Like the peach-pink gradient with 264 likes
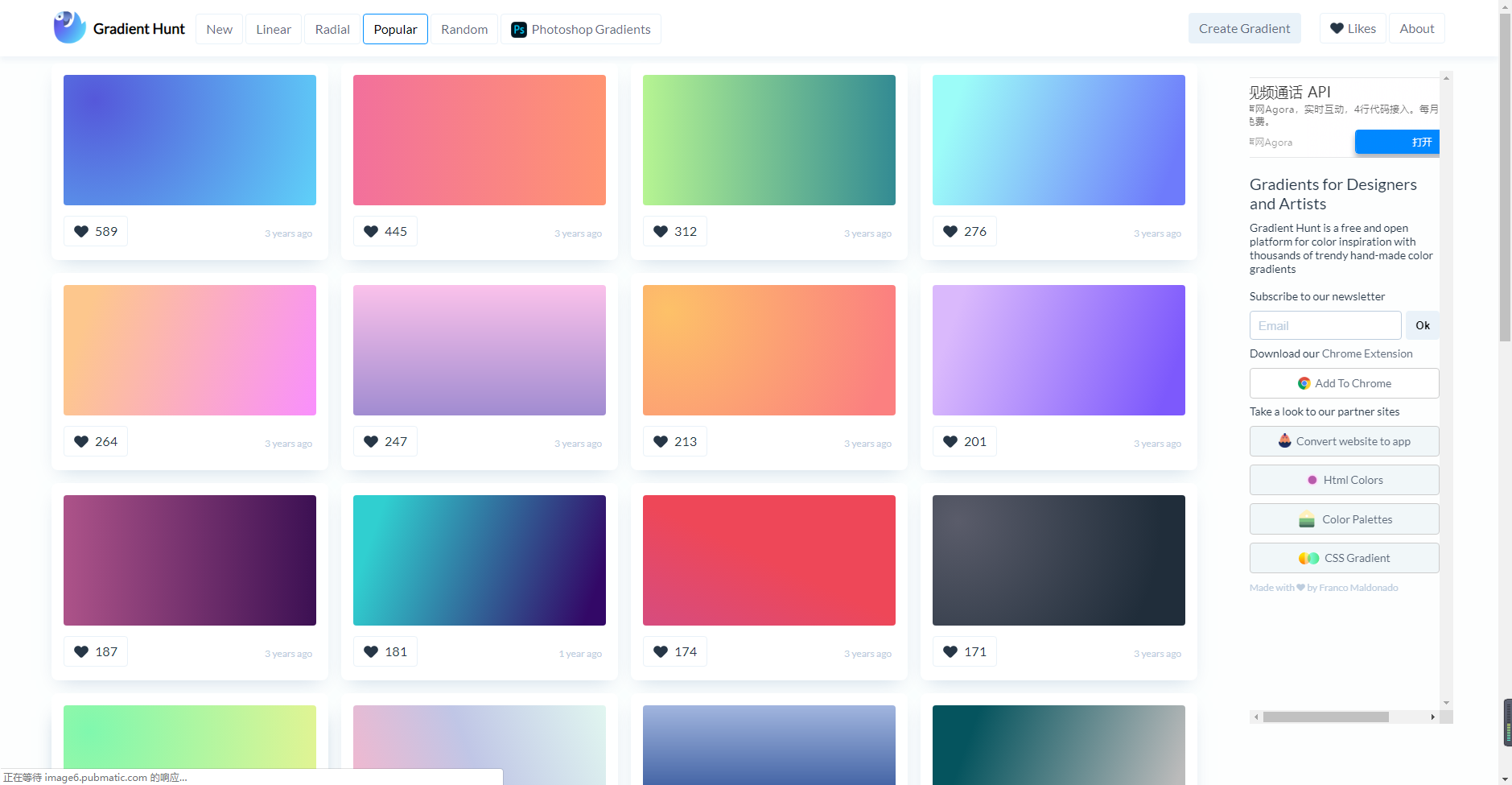The image size is (1512, 785). coord(96,441)
